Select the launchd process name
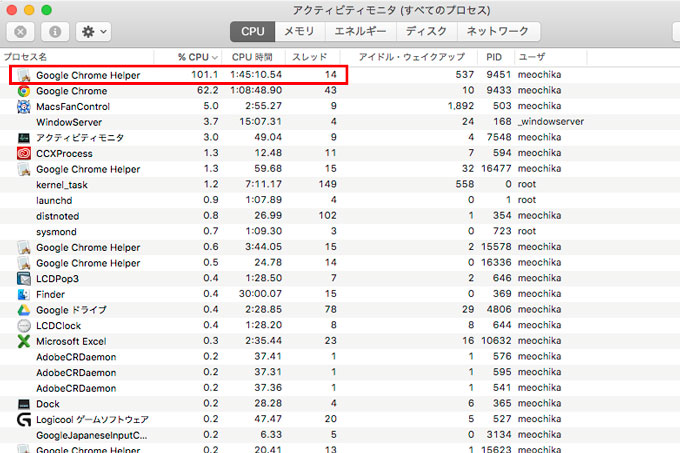Viewport: 680px width, 453px height. pos(54,201)
